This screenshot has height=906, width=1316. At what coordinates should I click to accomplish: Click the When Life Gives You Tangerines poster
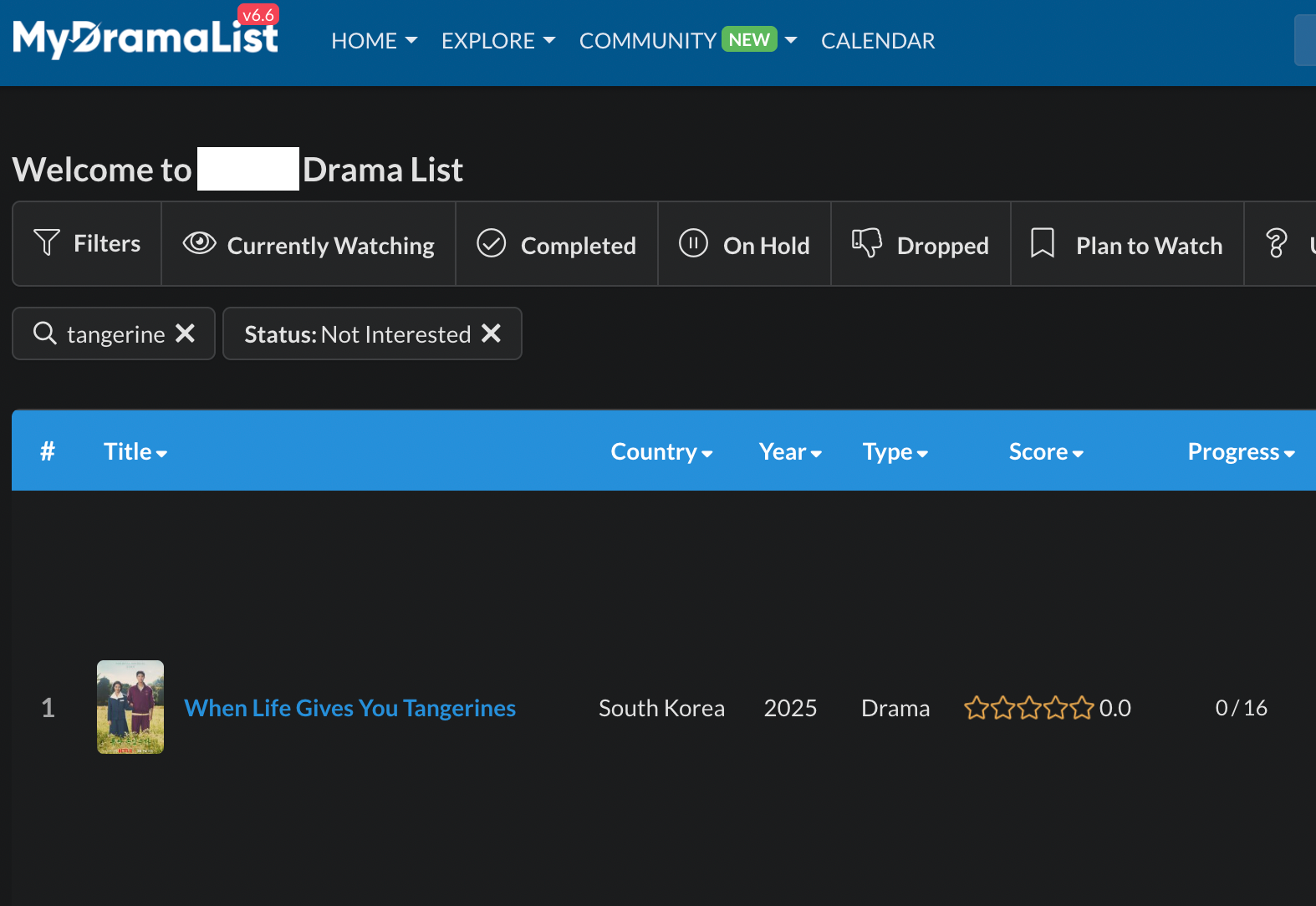click(130, 707)
